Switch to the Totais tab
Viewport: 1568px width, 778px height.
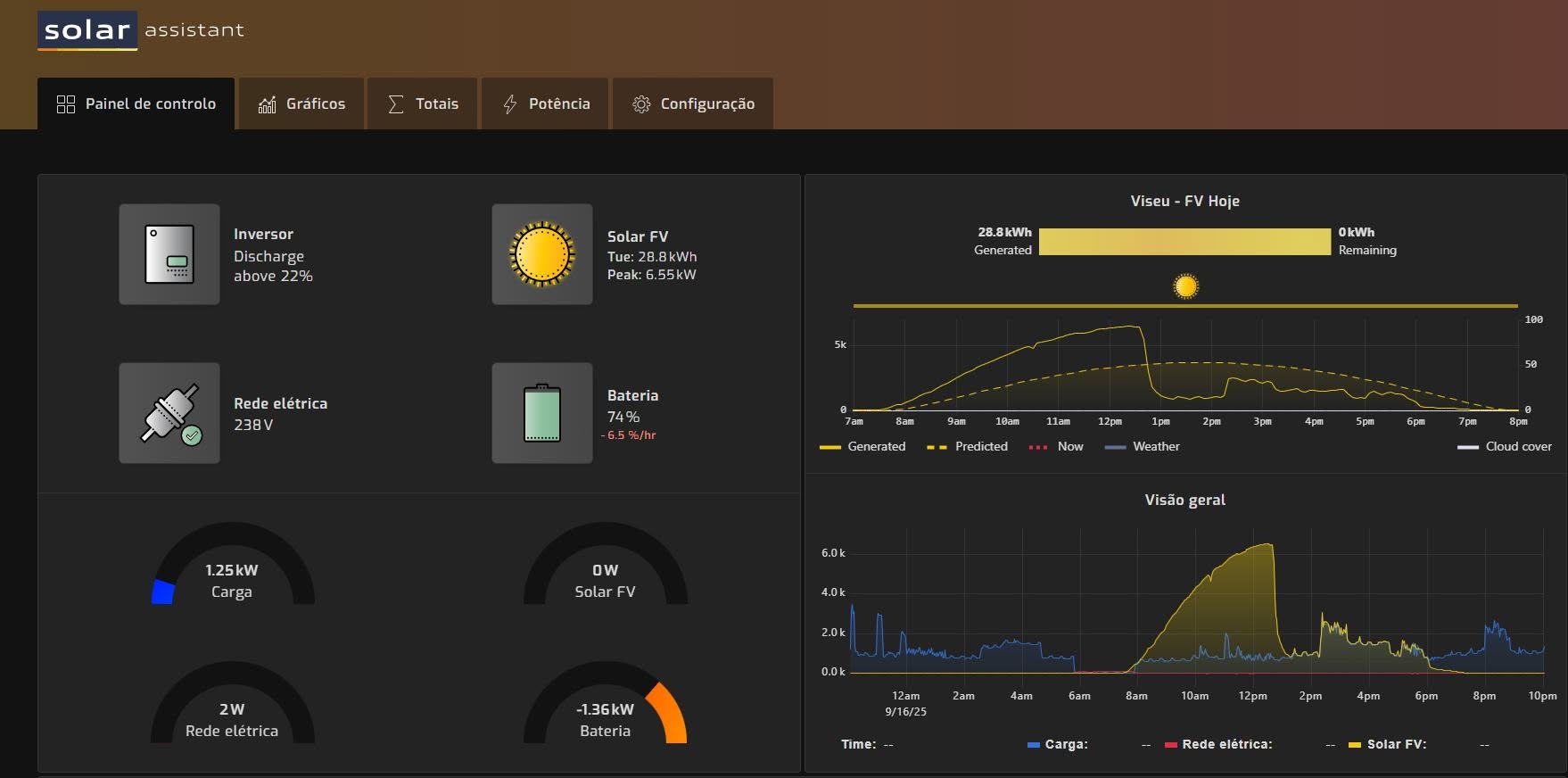click(x=423, y=103)
